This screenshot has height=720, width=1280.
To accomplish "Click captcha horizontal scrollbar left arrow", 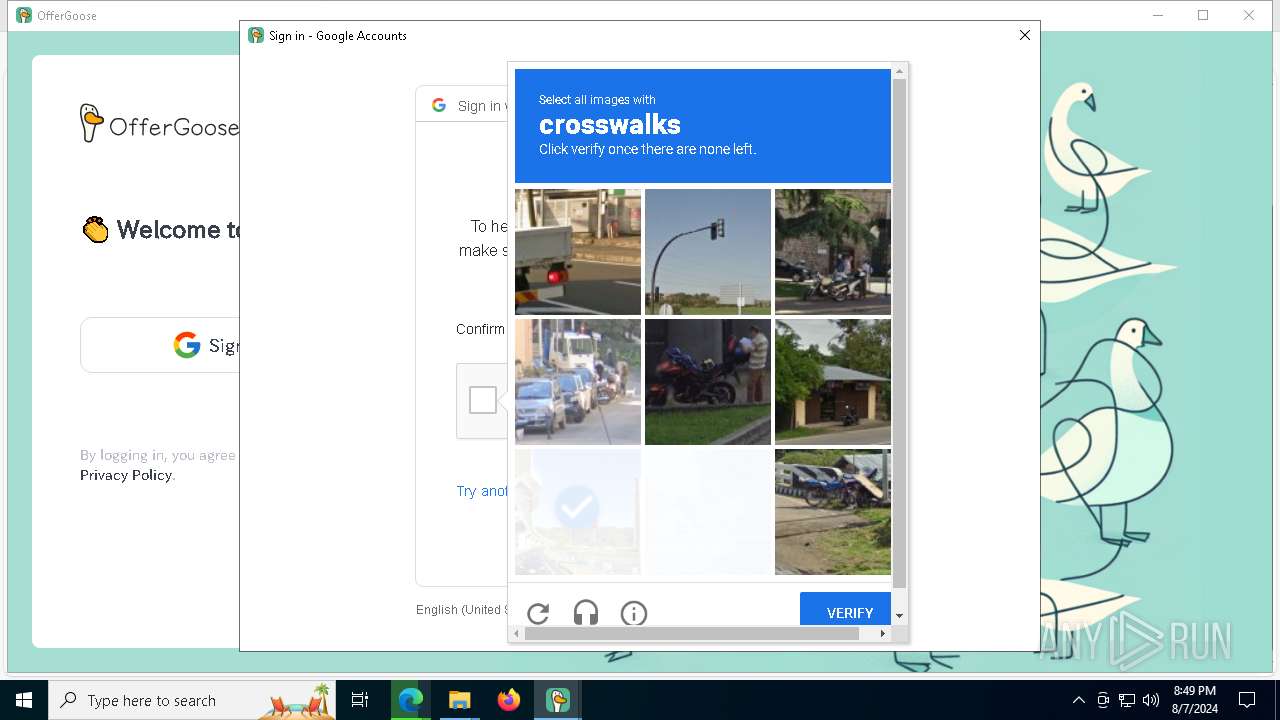I will (x=516, y=634).
